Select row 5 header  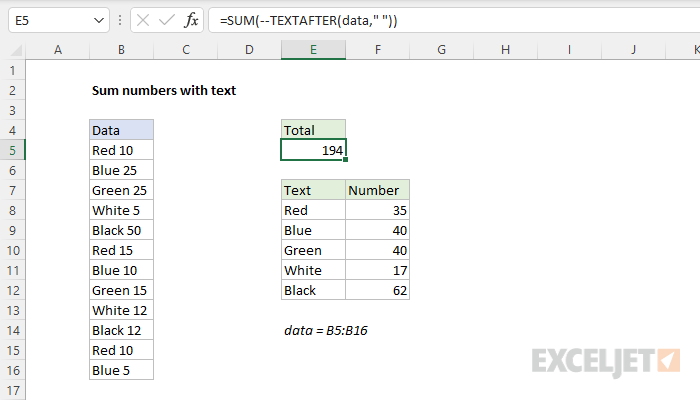click(x=12, y=150)
